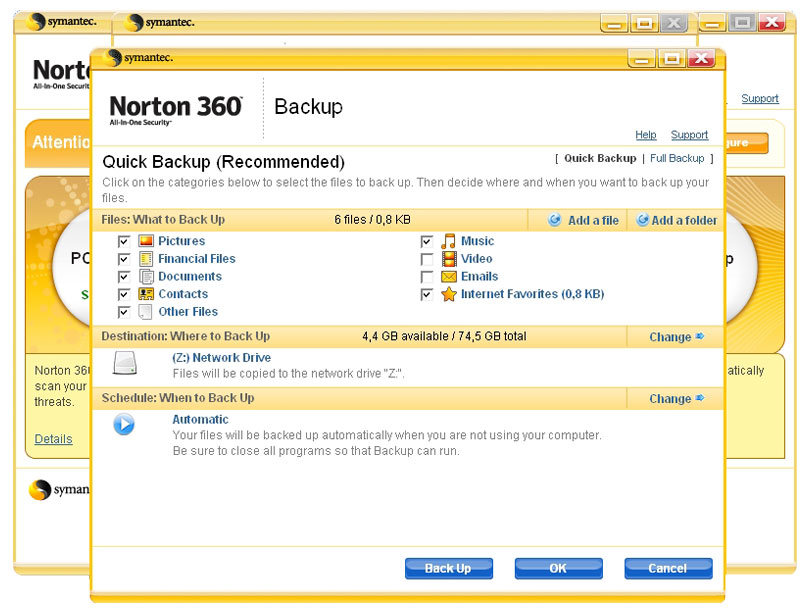Screen dimensions: 810x616
Task: Change the backup schedule
Action: pos(670,398)
